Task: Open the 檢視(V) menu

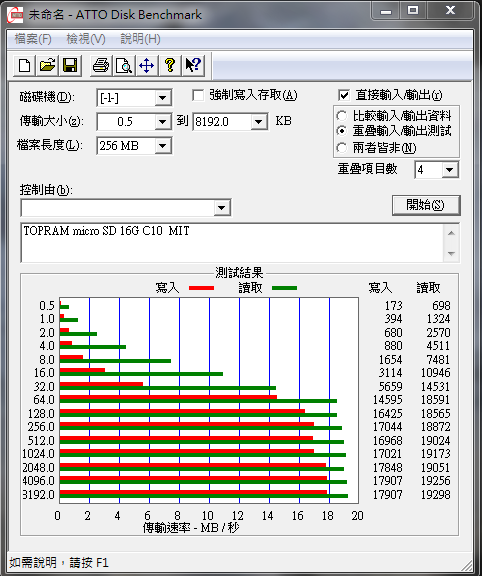Action: point(86,39)
